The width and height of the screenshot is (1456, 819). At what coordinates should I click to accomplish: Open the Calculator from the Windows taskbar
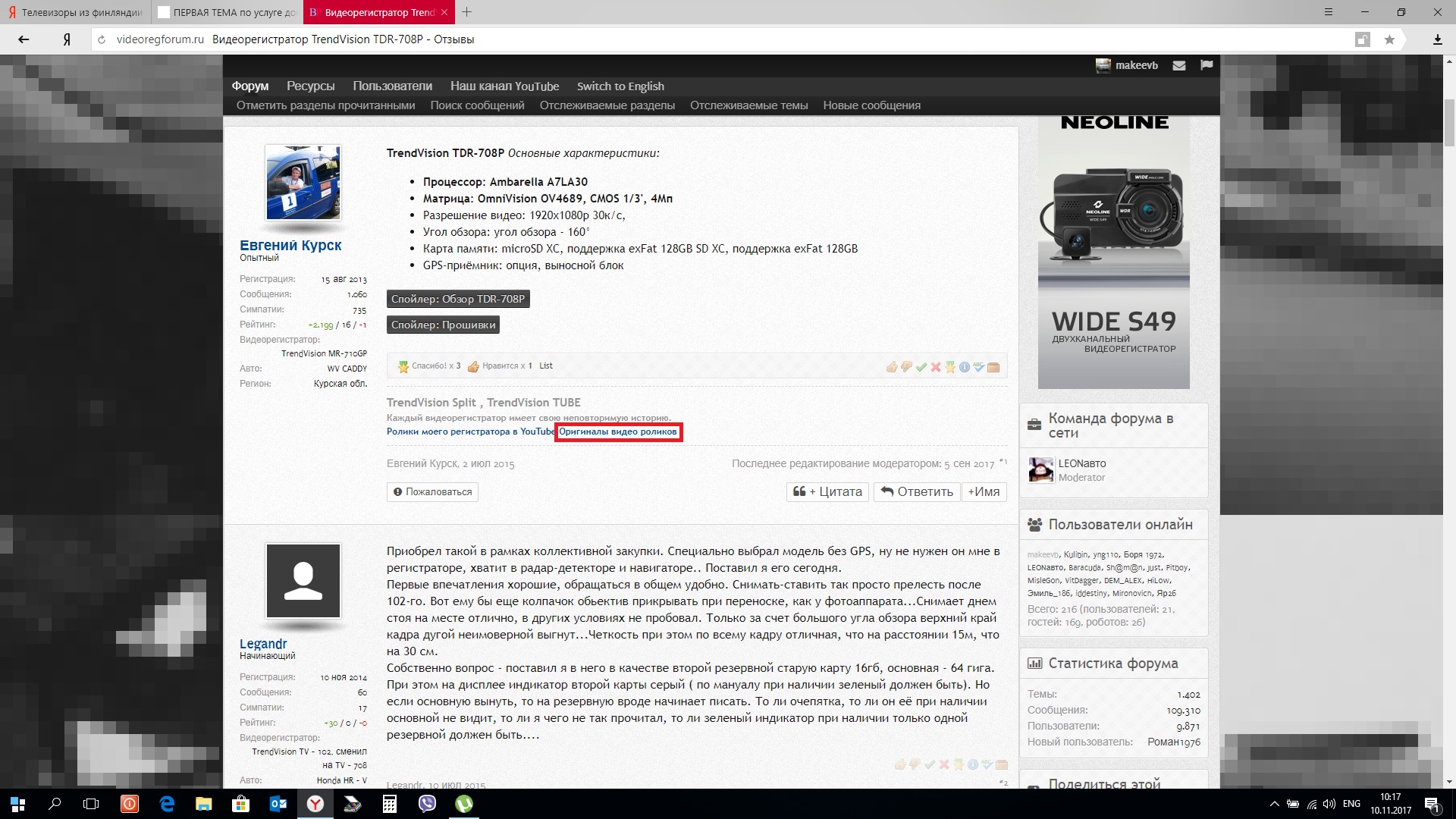click(390, 804)
